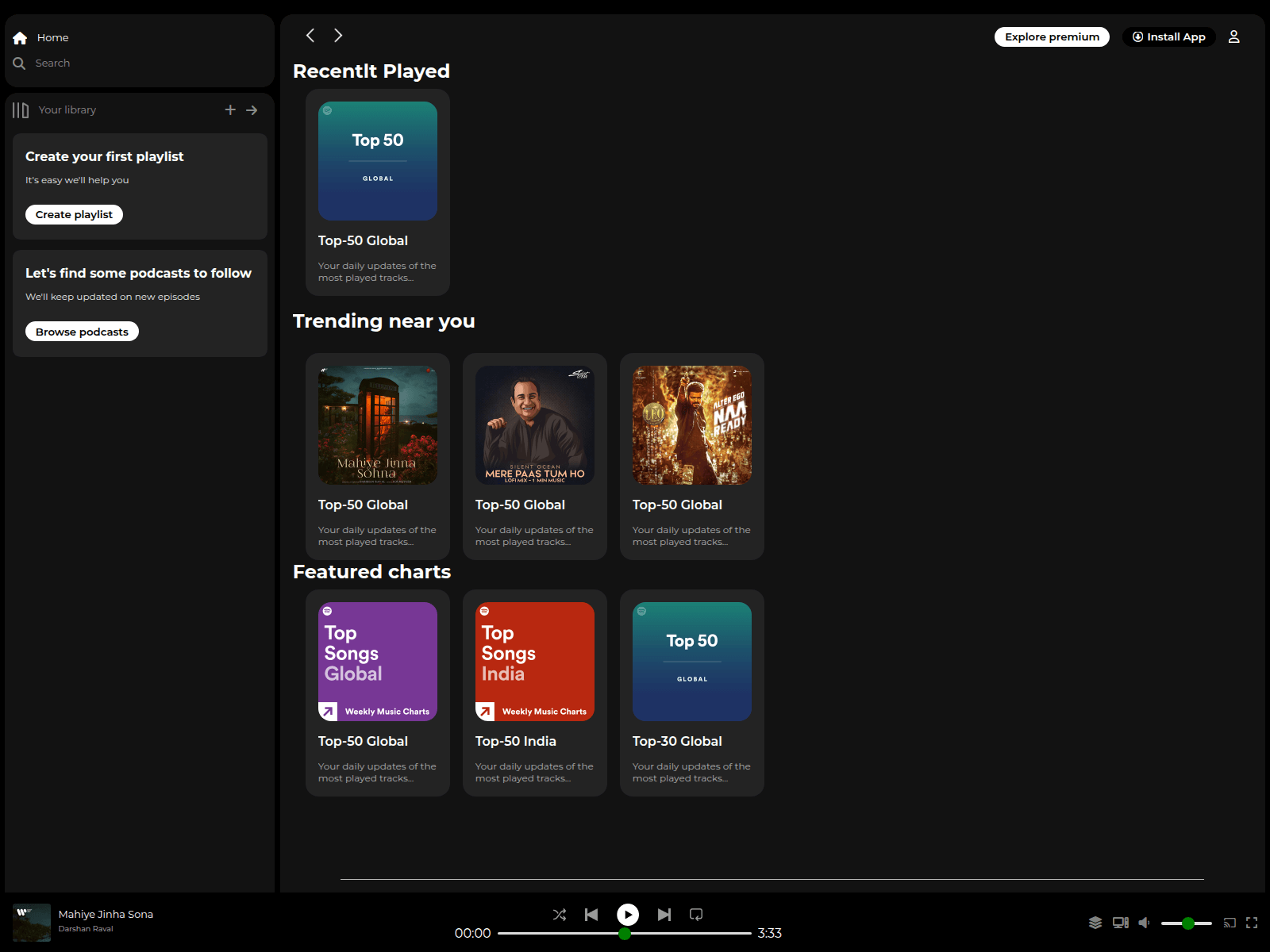Open Top Songs Global chart cover
The height and width of the screenshot is (952, 1270).
[378, 662]
